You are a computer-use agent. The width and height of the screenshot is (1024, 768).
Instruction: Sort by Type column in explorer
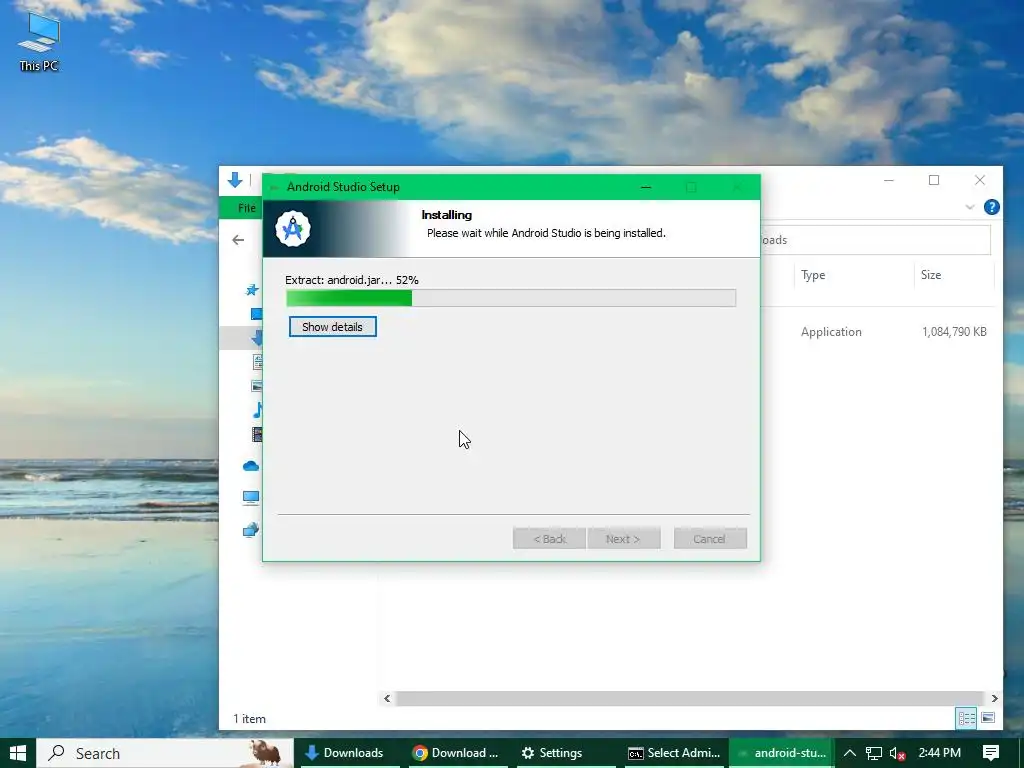coord(813,275)
